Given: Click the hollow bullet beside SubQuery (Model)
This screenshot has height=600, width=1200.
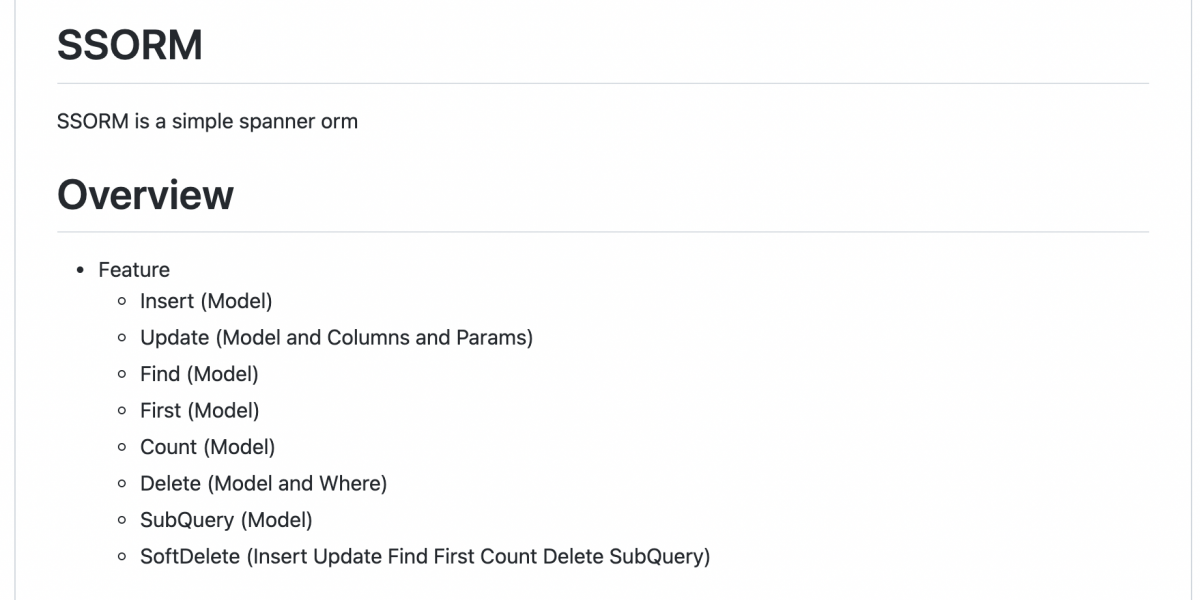Looking at the screenshot, I should (x=122, y=521).
